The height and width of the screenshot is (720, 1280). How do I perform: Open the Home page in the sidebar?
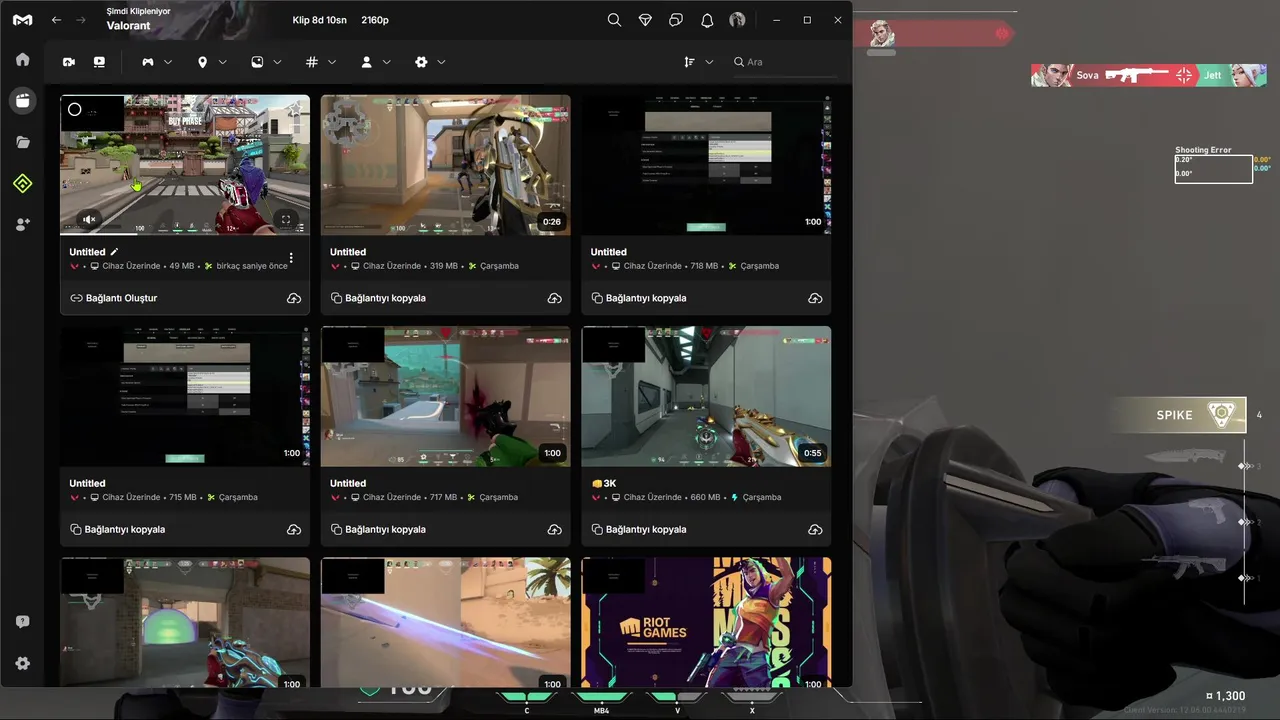(x=22, y=59)
